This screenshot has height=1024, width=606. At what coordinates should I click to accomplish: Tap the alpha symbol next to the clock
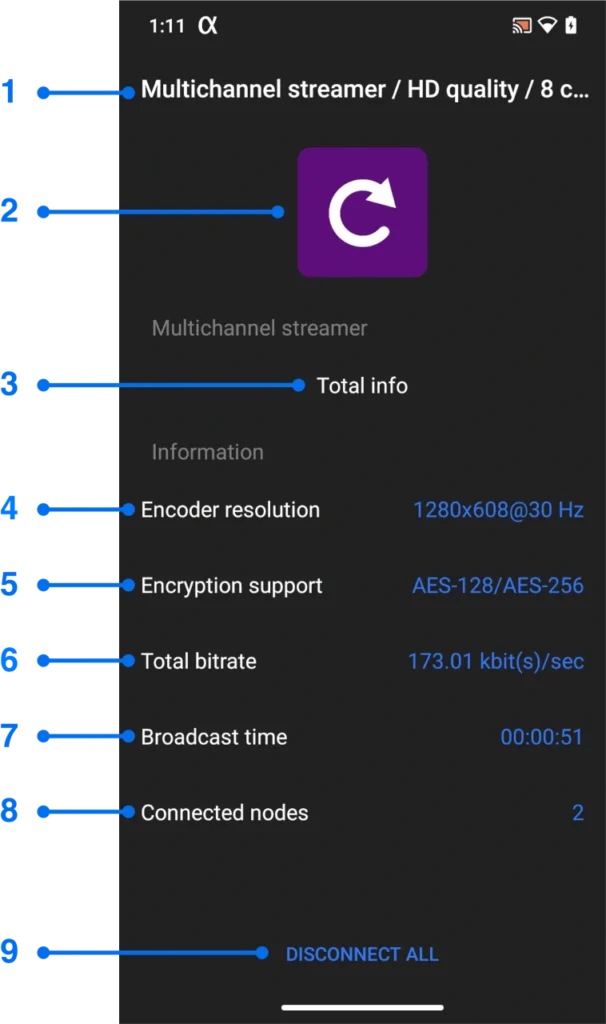[209, 26]
